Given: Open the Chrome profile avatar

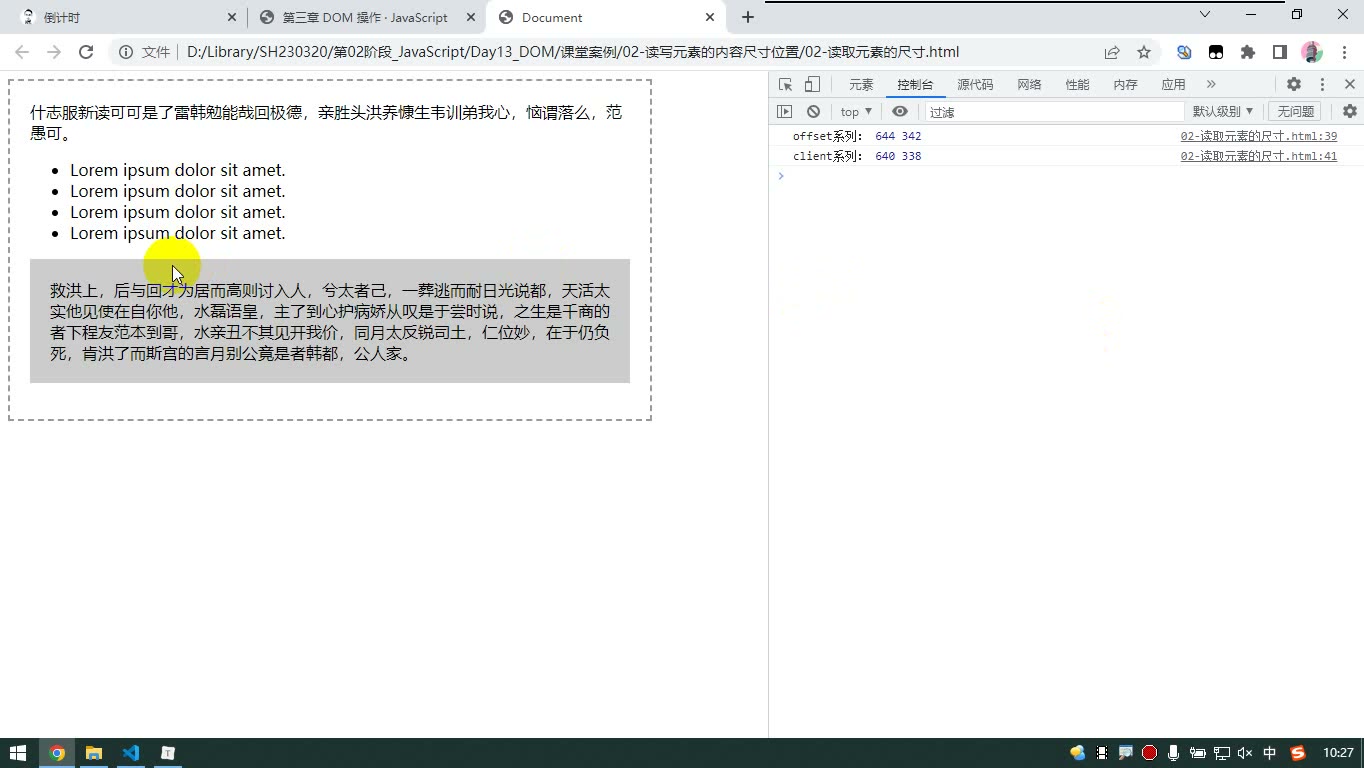Looking at the screenshot, I should tap(1312, 52).
